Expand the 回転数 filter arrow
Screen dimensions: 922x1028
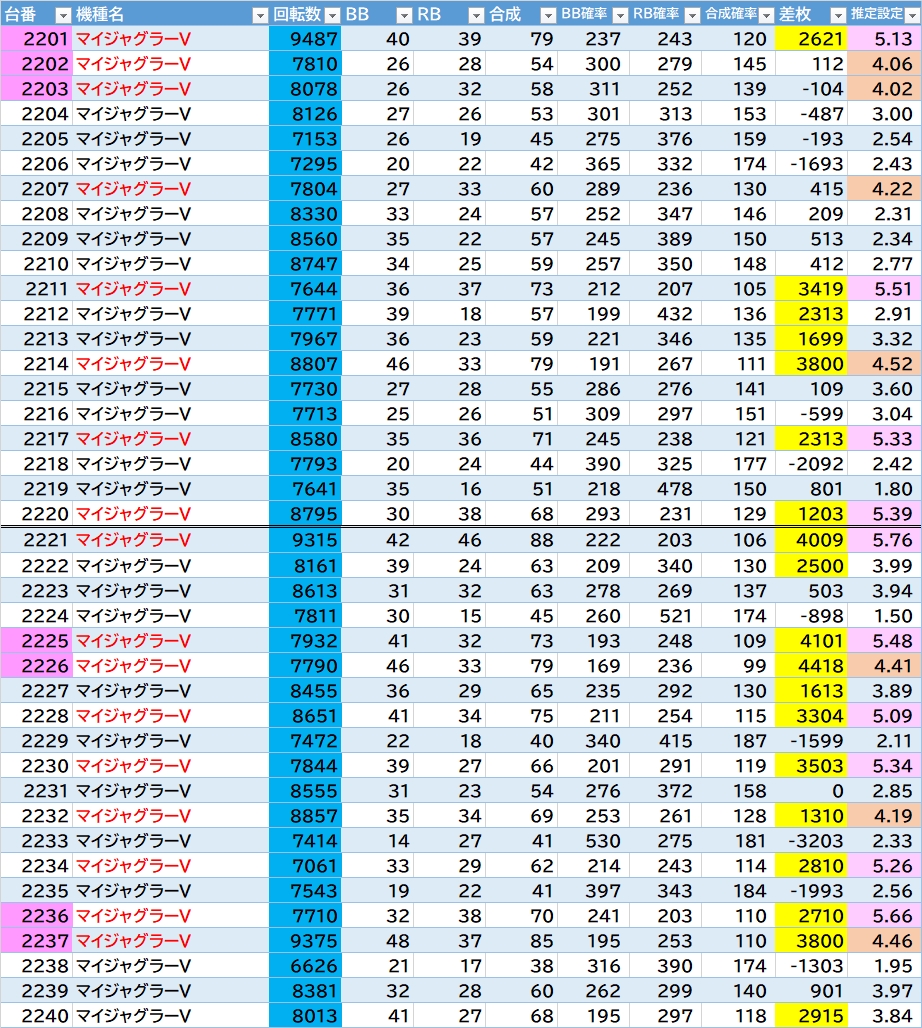[331, 15]
